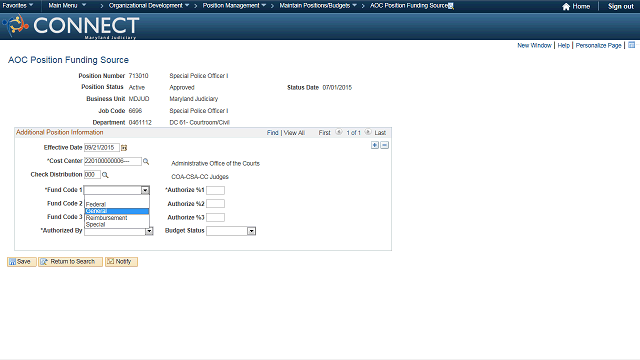Click the Status Date value 07/01/2015
This screenshot has width=640, height=360.
click(337, 87)
